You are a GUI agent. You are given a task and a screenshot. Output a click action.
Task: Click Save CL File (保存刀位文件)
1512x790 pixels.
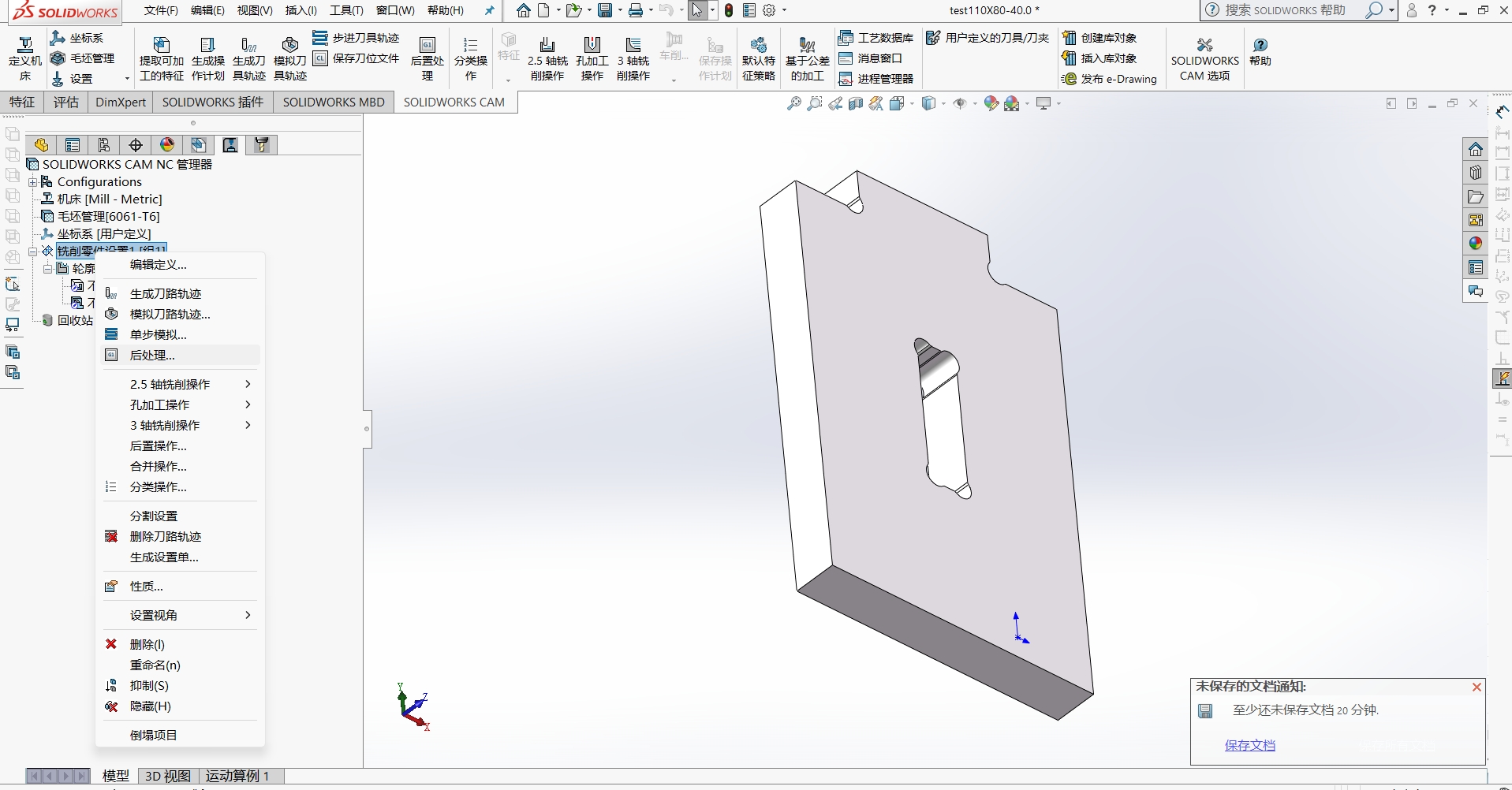pos(357,58)
